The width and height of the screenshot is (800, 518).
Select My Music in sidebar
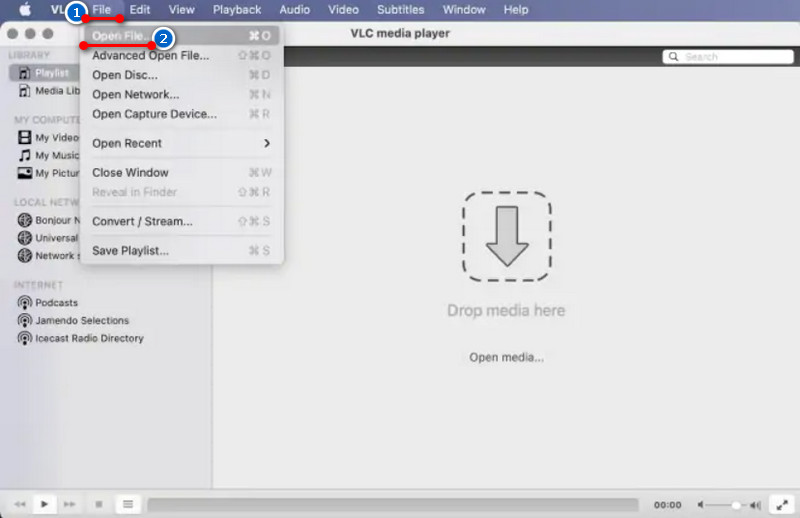coord(49,155)
